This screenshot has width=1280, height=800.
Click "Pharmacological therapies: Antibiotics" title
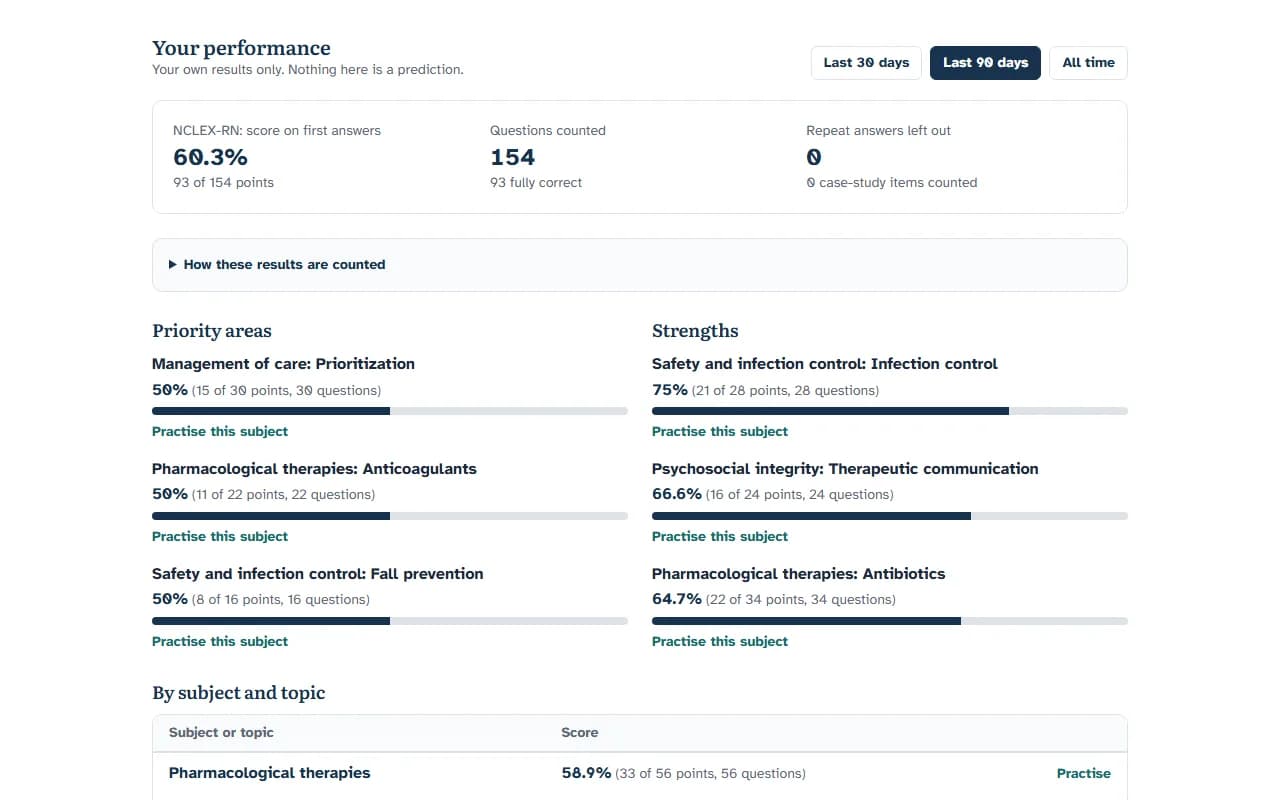[799, 574]
